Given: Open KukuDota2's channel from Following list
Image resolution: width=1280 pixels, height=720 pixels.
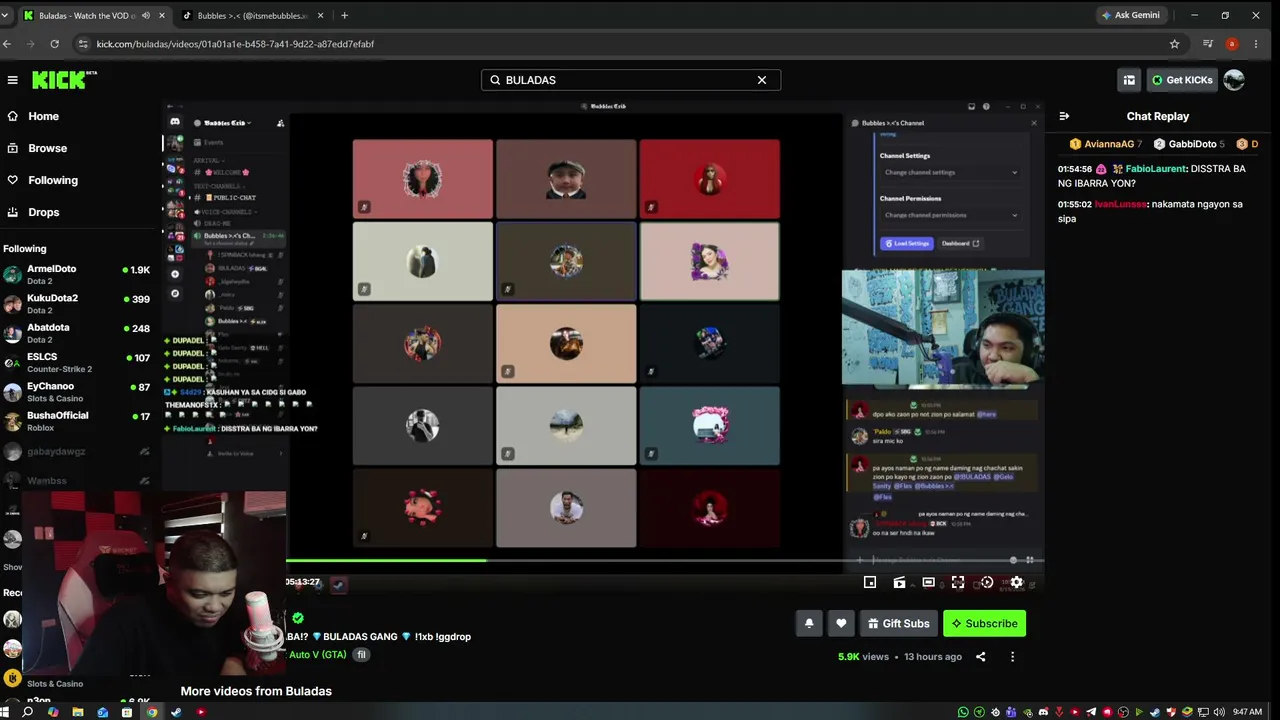Looking at the screenshot, I should coord(78,303).
